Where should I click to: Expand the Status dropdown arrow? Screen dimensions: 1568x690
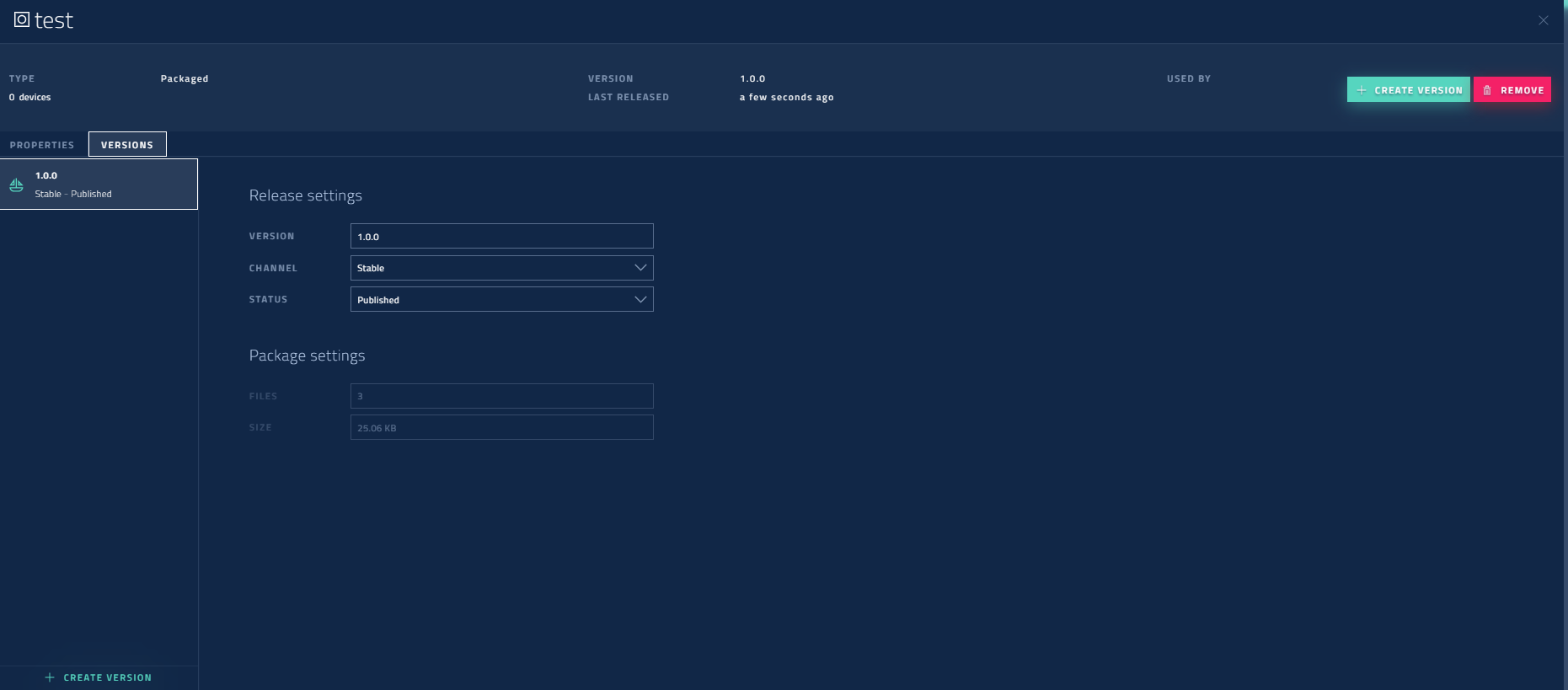[x=640, y=299]
